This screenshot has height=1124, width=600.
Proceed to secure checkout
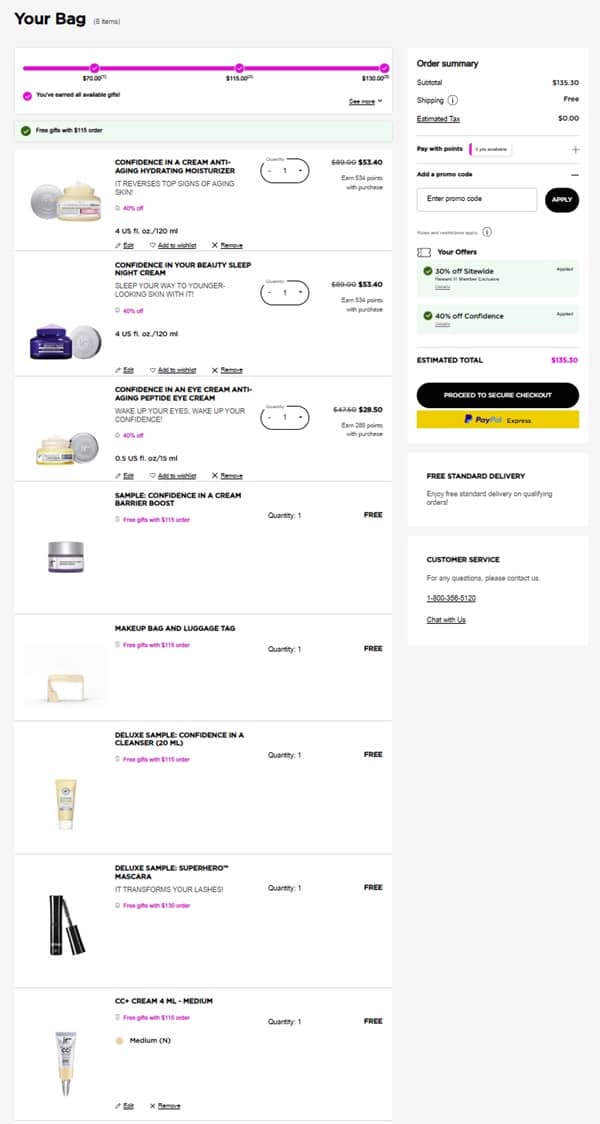(497, 395)
